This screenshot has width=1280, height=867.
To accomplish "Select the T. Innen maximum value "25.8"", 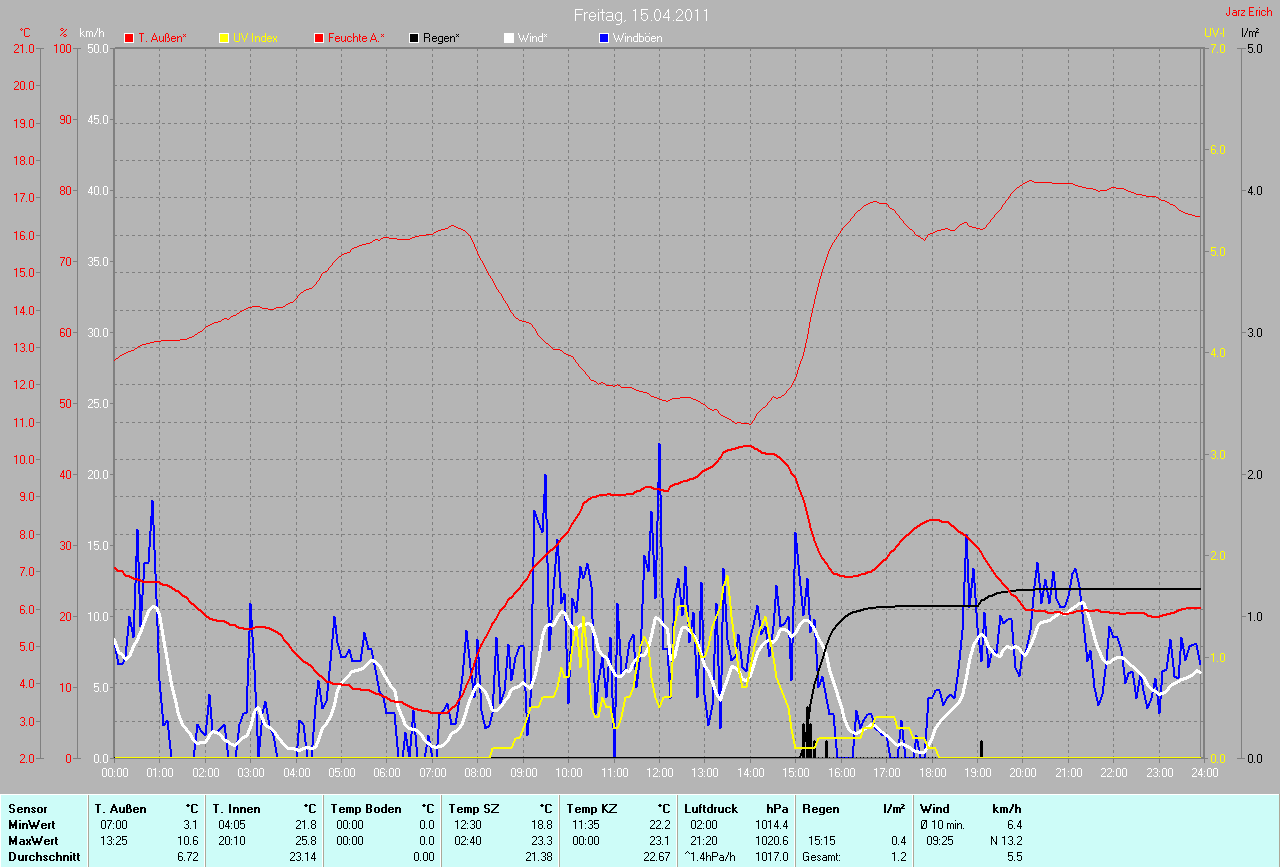I will (307, 840).
